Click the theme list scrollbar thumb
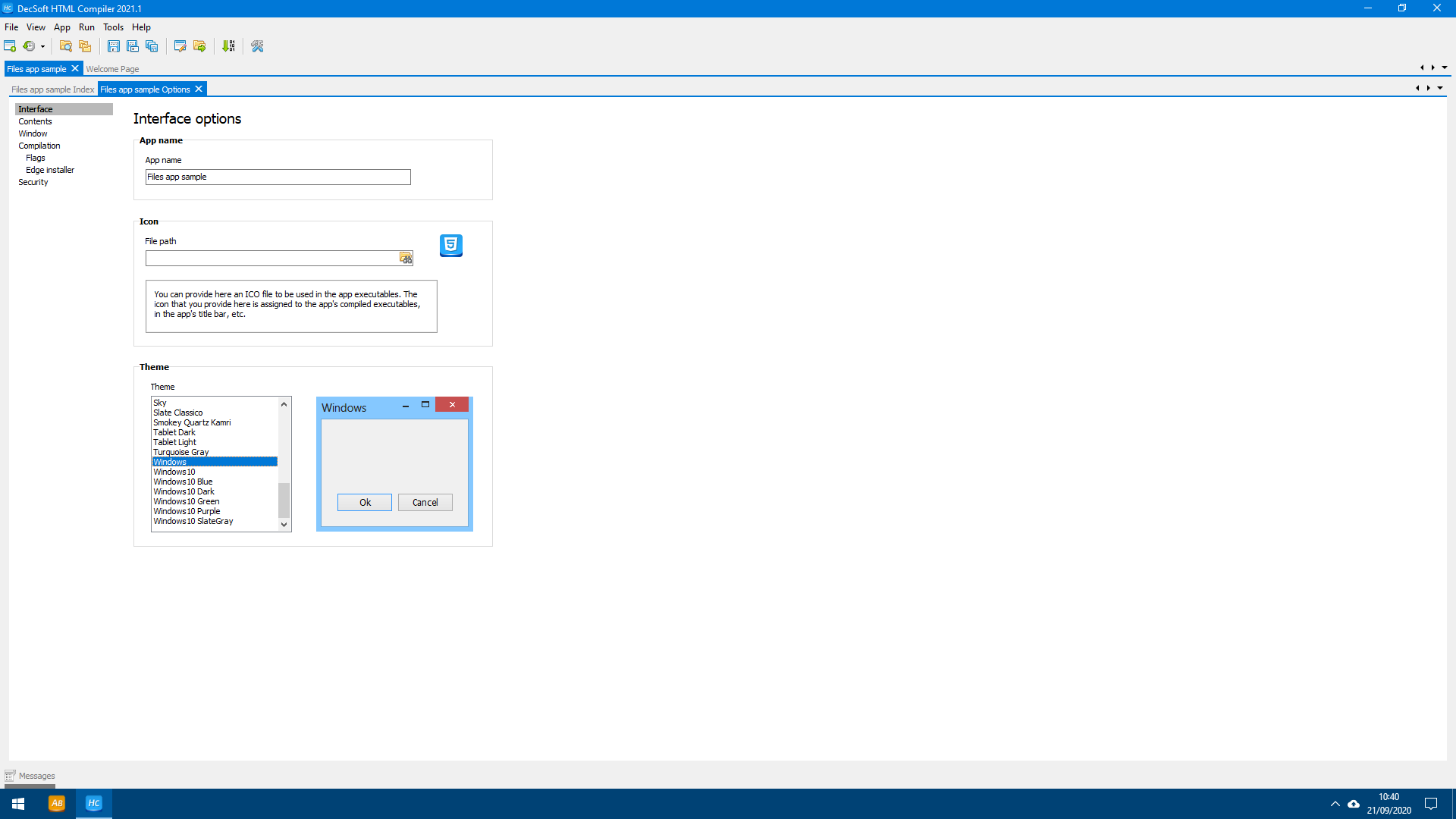Image resolution: width=1456 pixels, height=819 pixels. pos(284,500)
